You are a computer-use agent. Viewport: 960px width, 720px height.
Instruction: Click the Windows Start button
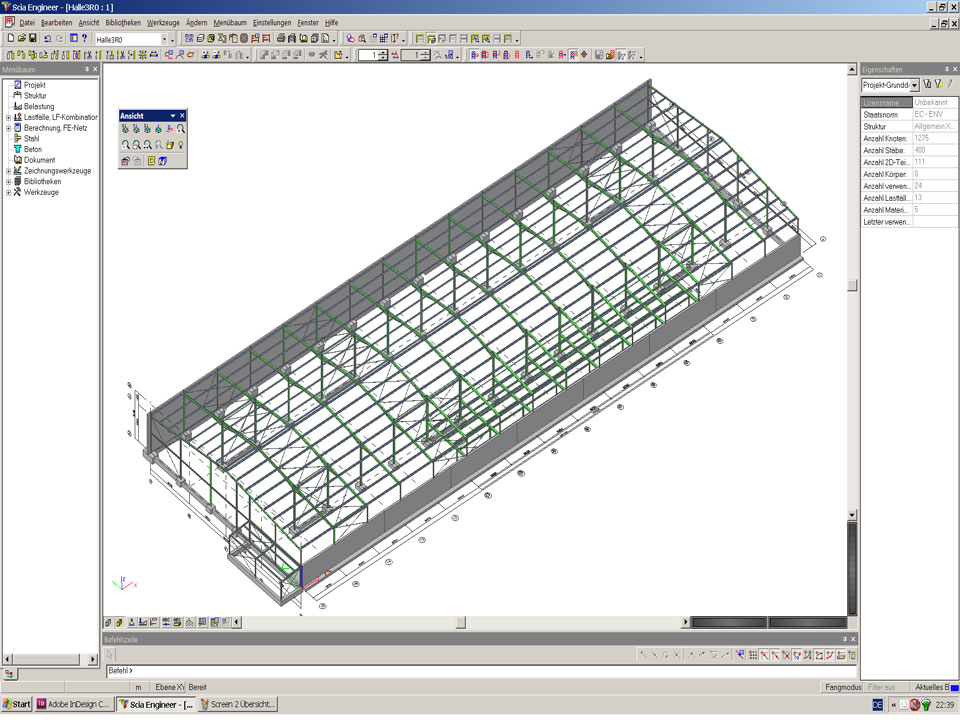coord(17,704)
